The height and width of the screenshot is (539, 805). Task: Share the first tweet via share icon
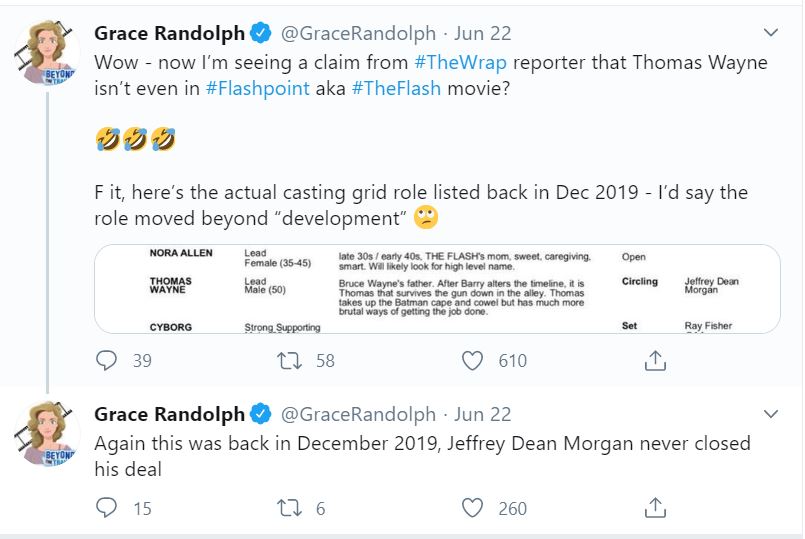pos(655,360)
